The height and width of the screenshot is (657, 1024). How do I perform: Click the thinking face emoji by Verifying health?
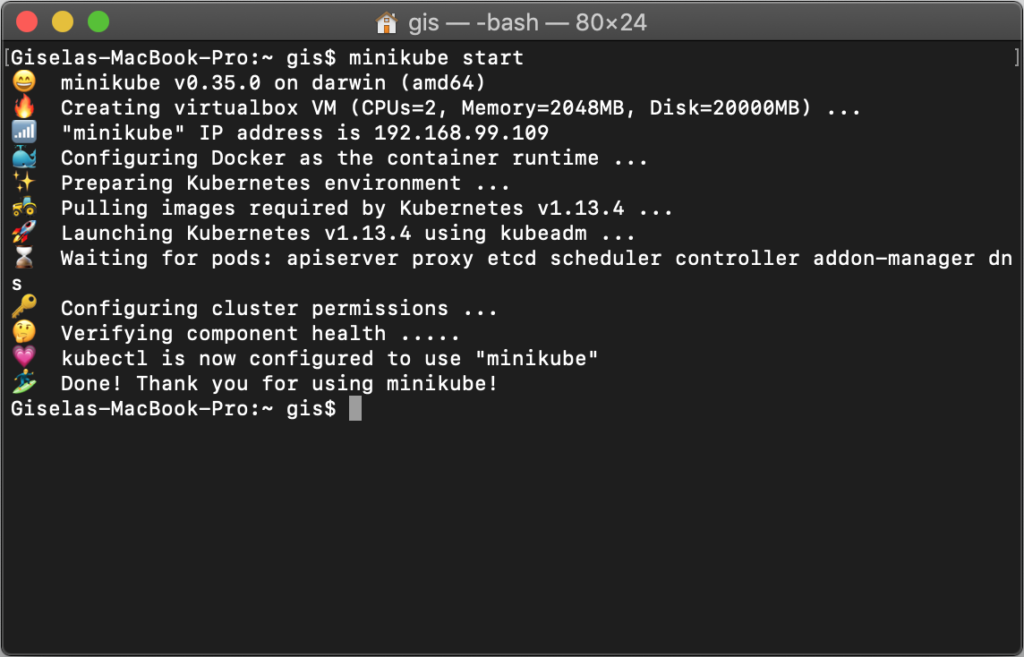click(24, 332)
